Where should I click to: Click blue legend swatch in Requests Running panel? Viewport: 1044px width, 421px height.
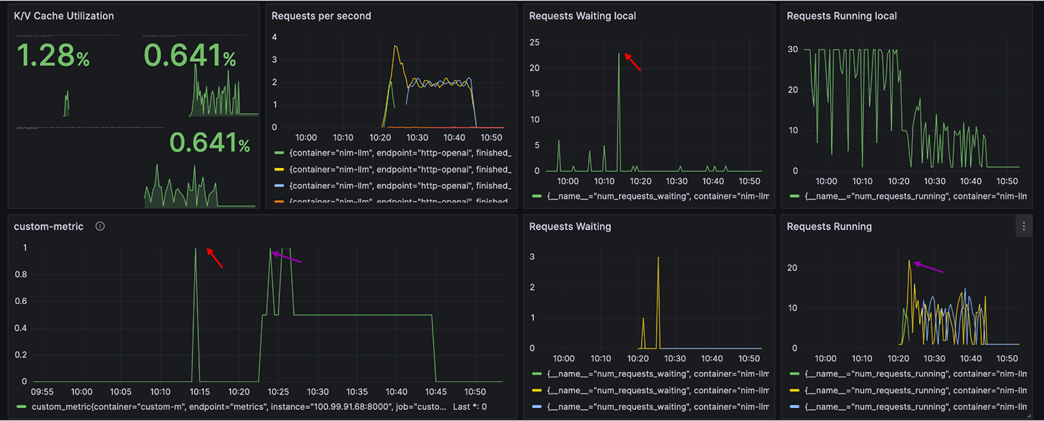coord(795,407)
